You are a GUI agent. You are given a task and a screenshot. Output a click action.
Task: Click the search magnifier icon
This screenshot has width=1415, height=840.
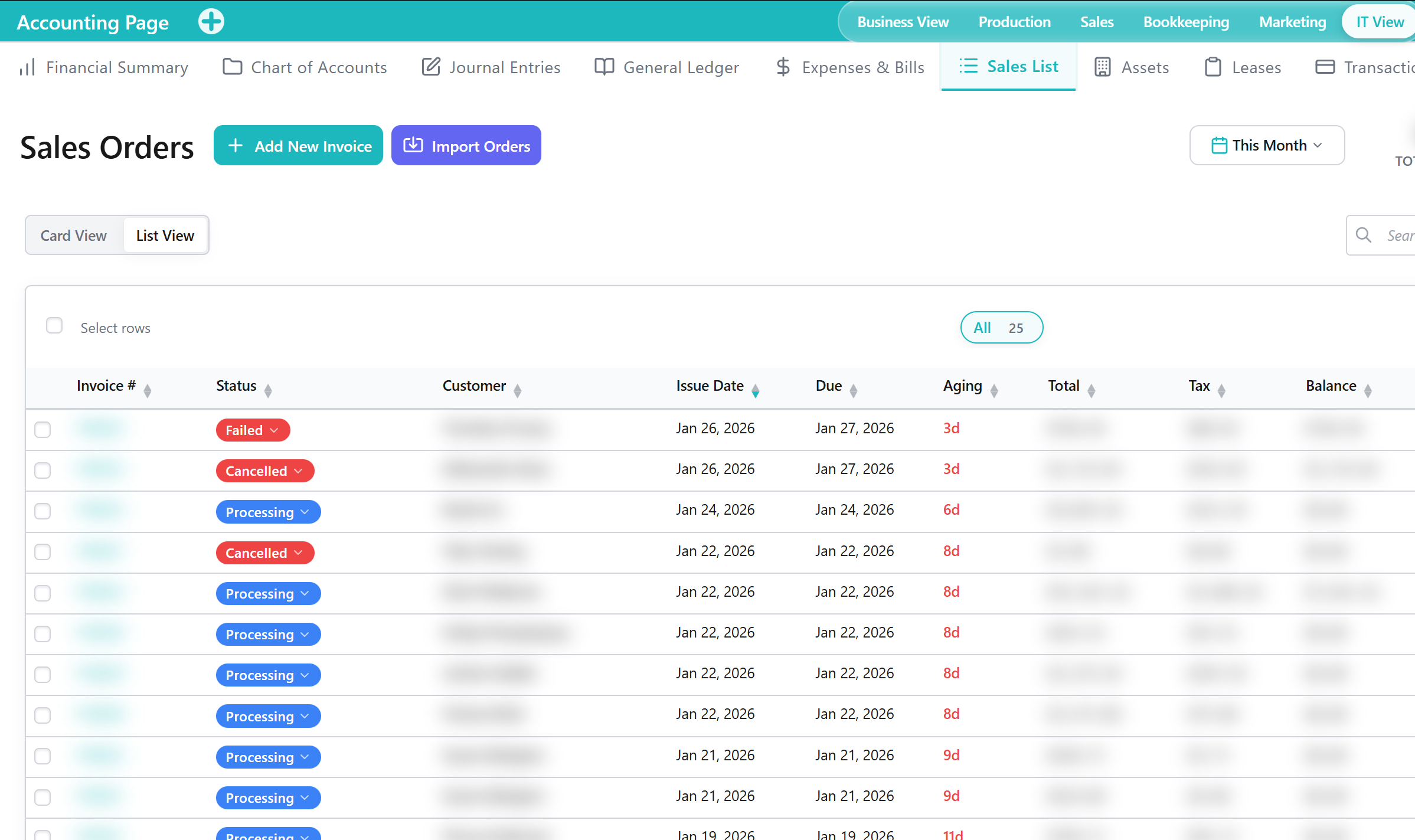[x=1363, y=235]
